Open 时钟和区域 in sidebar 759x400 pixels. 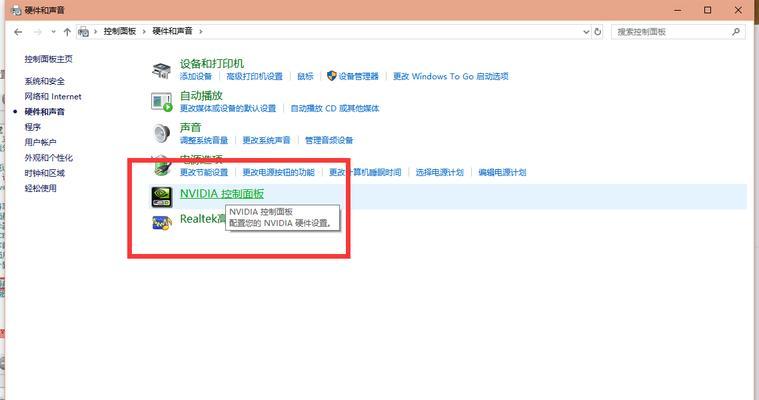coord(45,173)
